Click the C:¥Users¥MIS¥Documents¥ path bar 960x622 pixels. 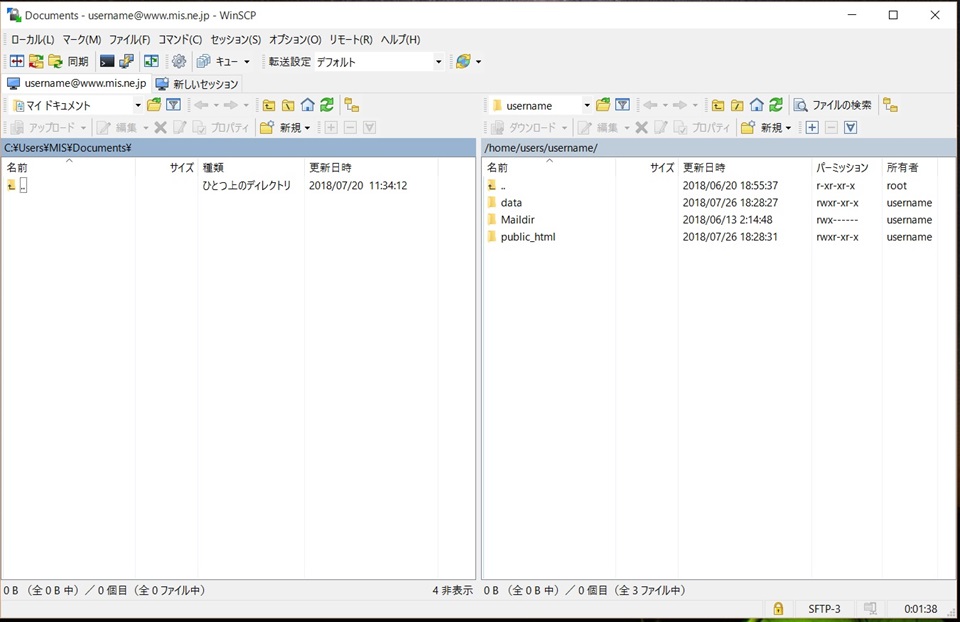point(238,148)
